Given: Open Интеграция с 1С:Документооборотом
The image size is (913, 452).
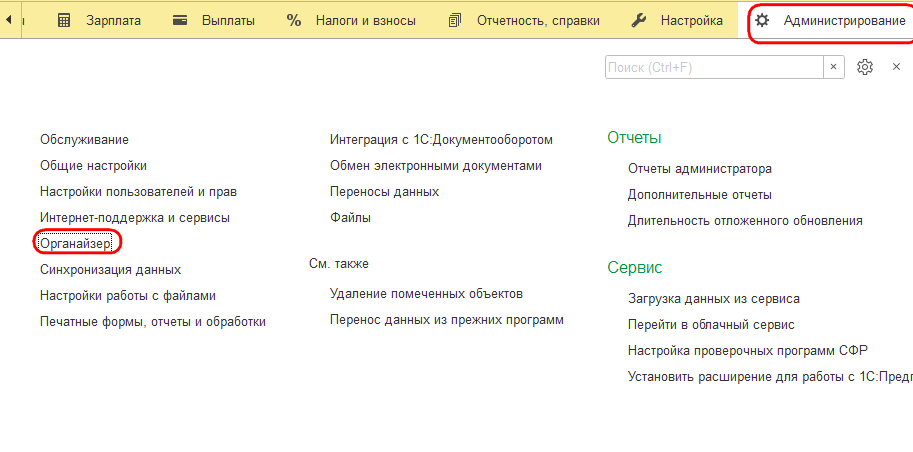Looking at the screenshot, I should (x=441, y=140).
